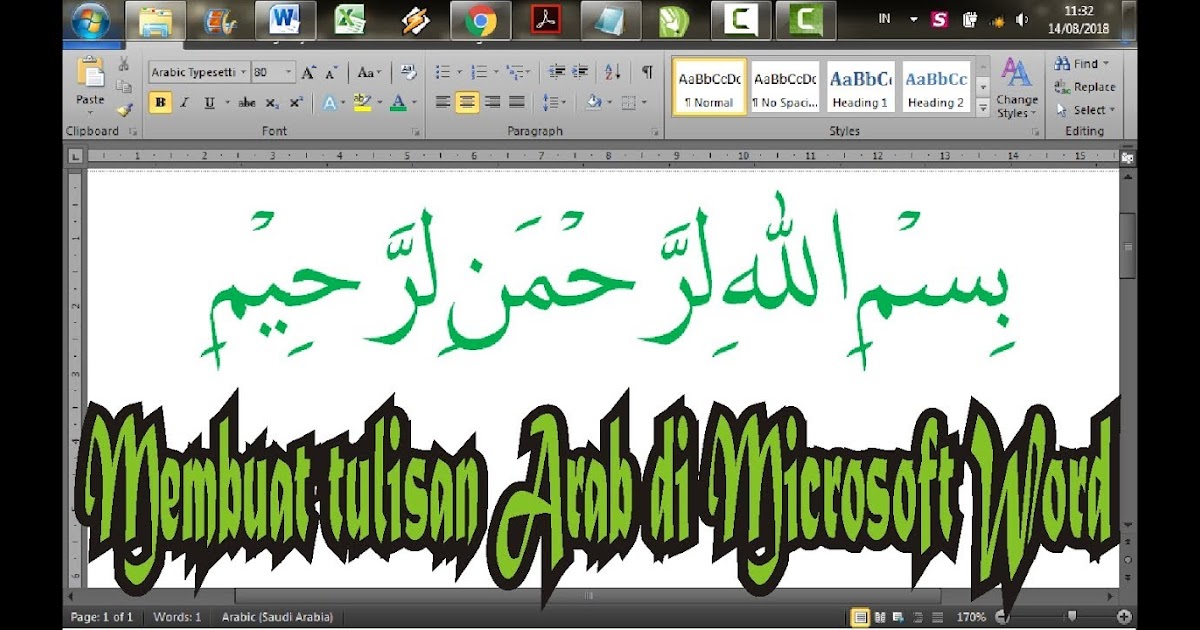Click the vertical scrollbar thumb
The width and height of the screenshot is (1200, 630).
1129,245
